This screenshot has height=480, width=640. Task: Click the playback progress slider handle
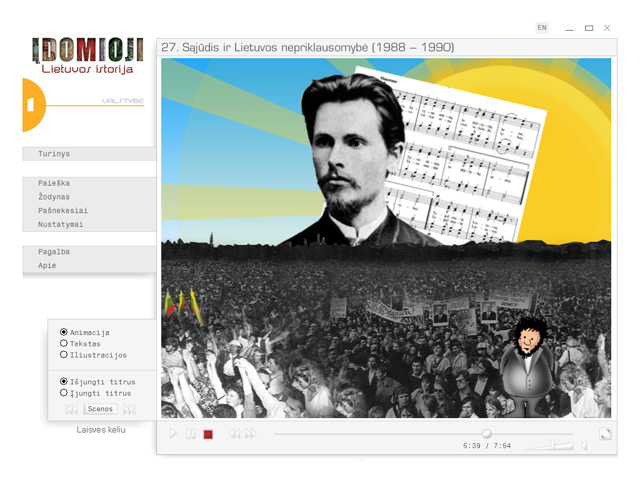point(487,433)
